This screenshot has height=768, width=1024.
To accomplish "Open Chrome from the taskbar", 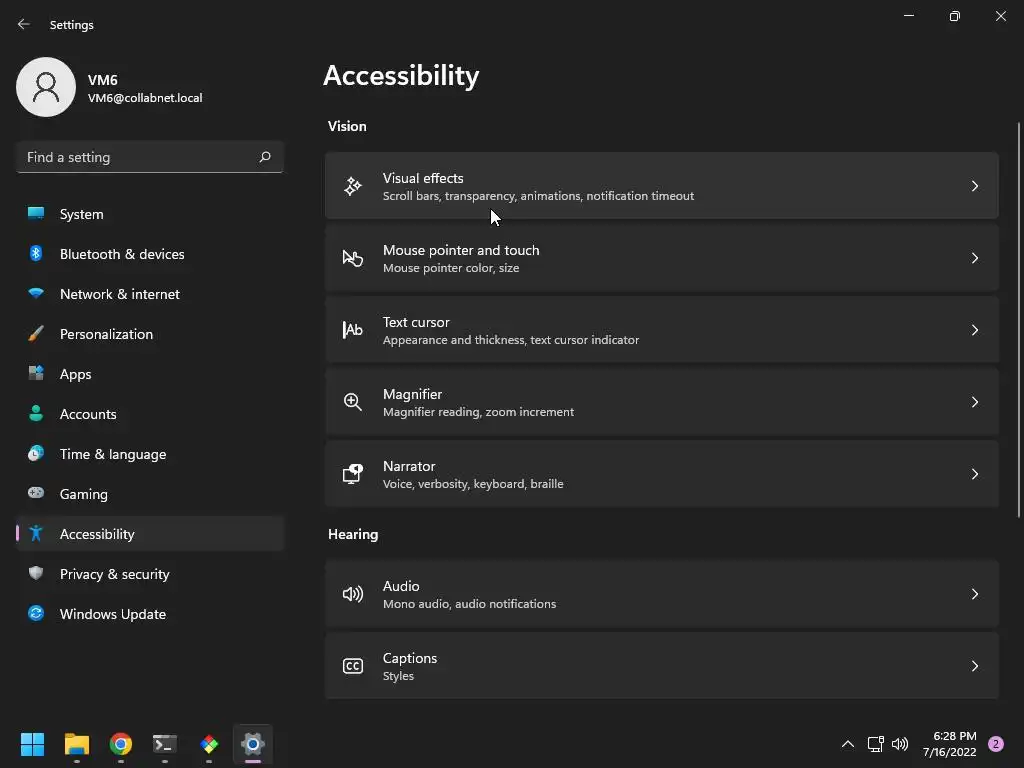I will (x=121, y=744).
